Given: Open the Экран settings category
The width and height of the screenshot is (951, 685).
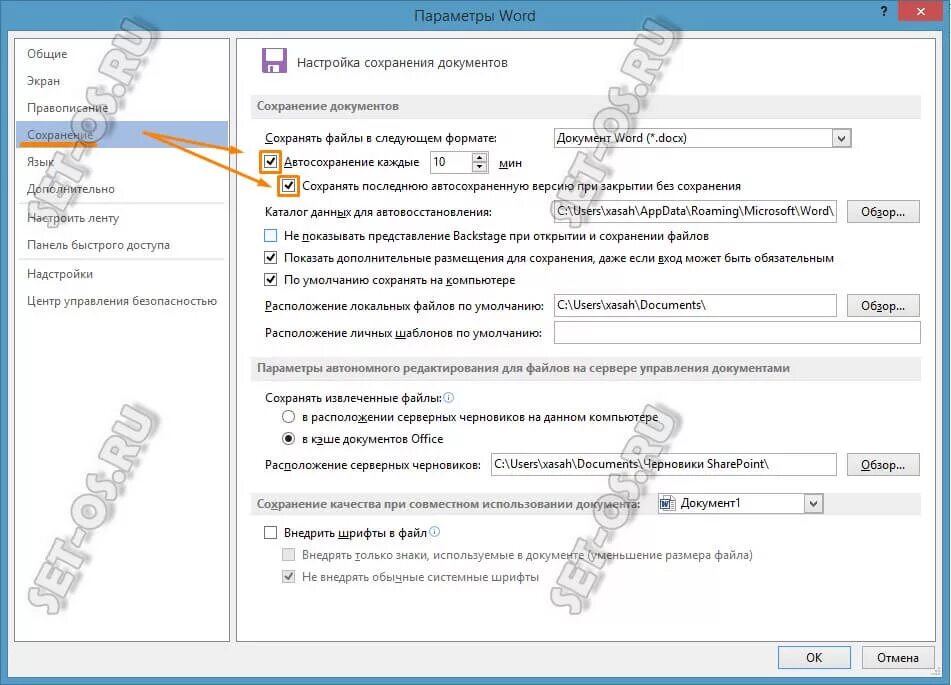Looking at the screenshot, I should (121, 81).
